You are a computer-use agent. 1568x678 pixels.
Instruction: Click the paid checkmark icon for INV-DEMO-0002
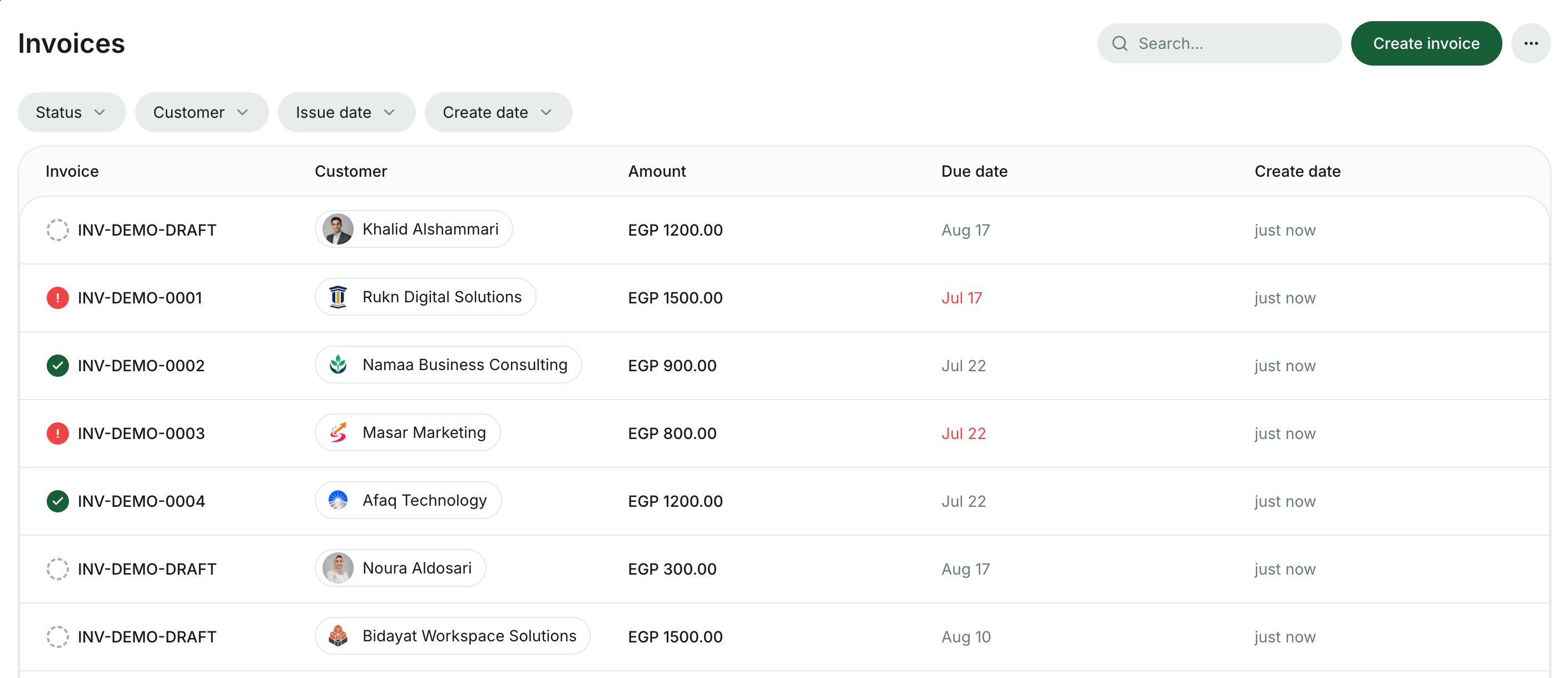[57, 366]
